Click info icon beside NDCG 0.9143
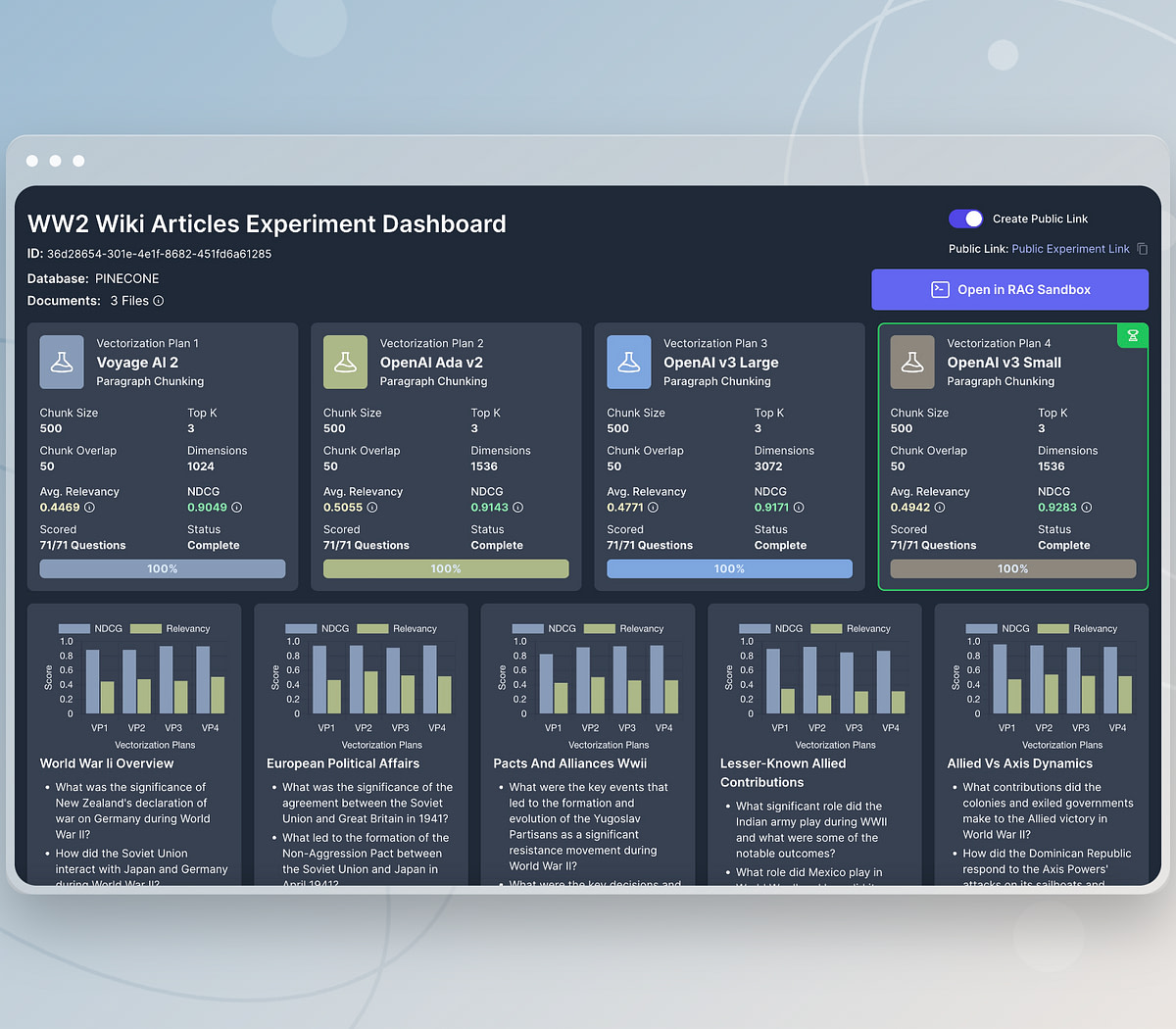Viewport: 1176px width, 1029px height. click(517, 508)
